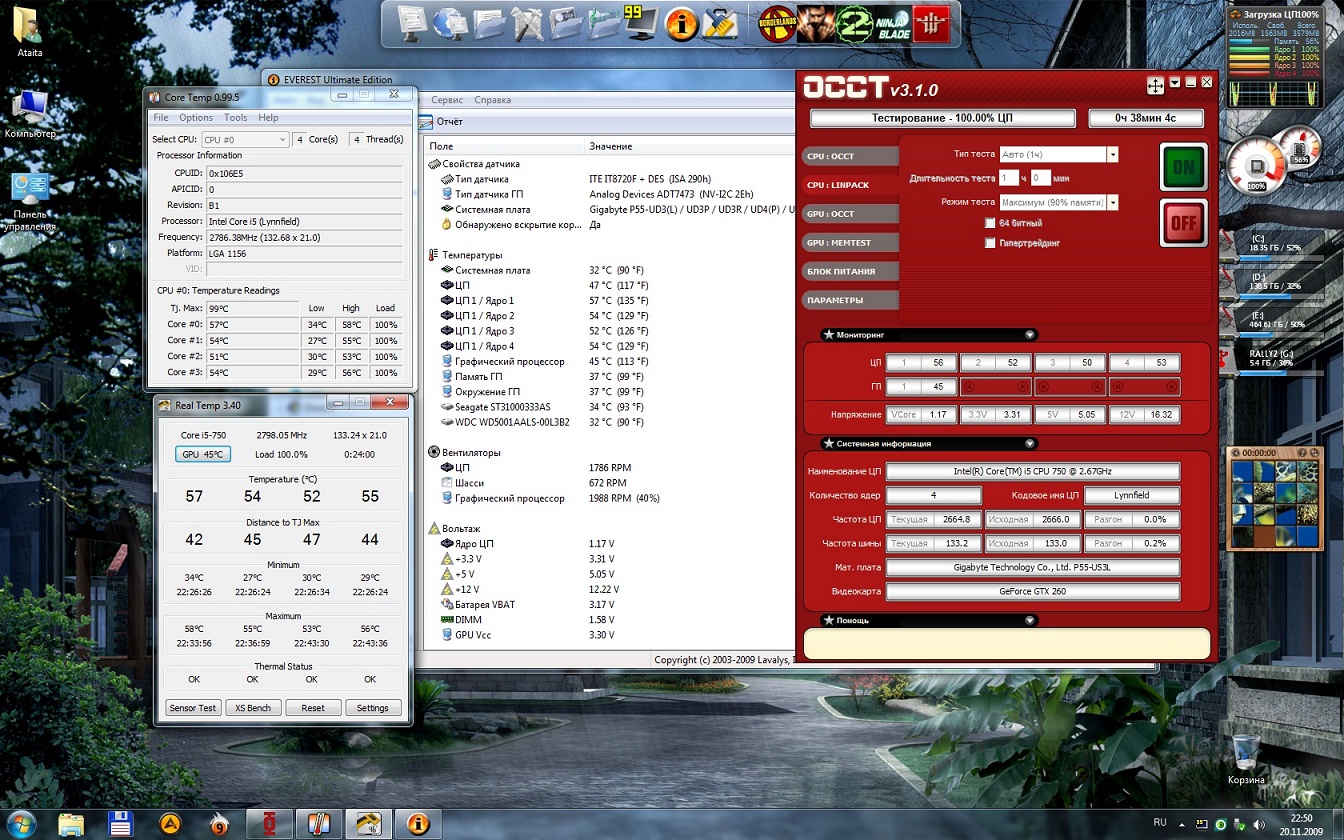
Task: Open the monitor with 99 badge in dock
Action: tap(642, 22)
